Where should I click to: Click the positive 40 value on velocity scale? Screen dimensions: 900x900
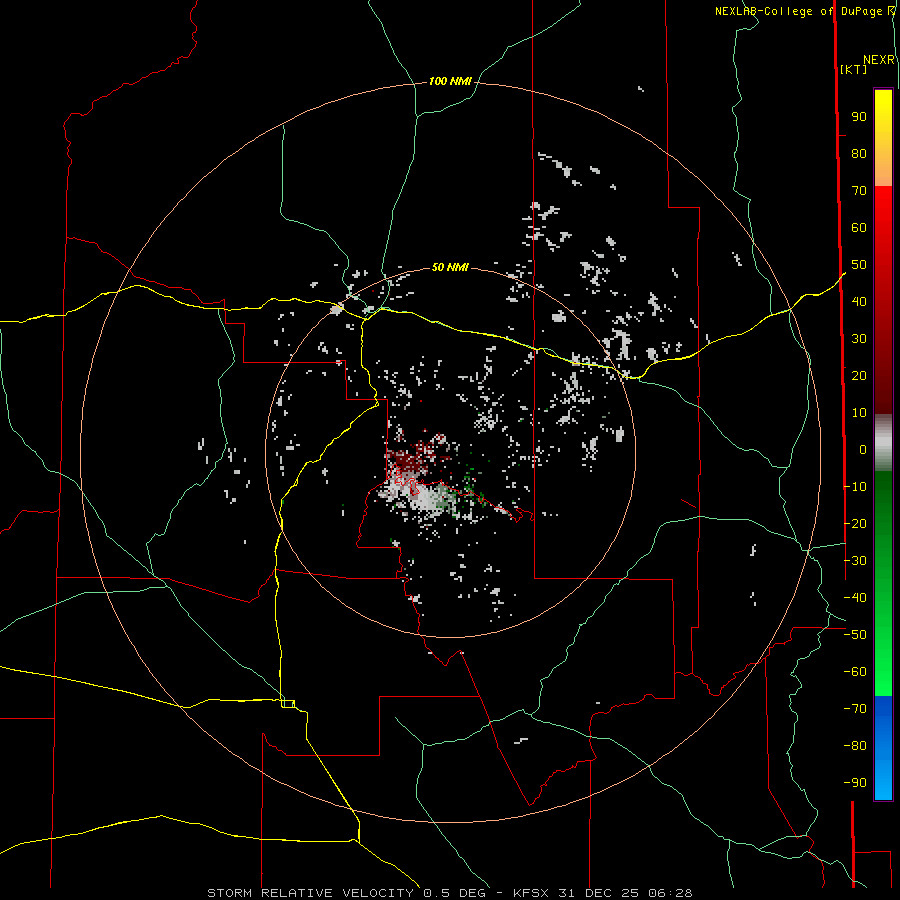[x=859, y=301]
